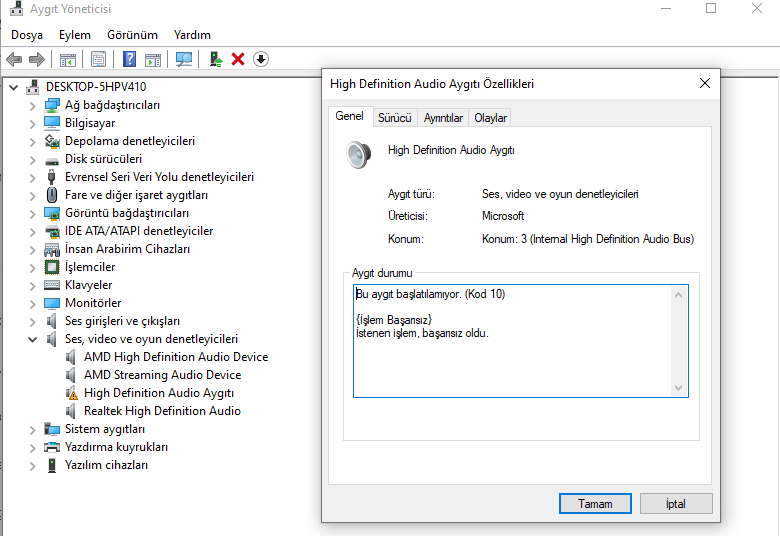Click the Microsoft manufacturer value

(503, 216)
